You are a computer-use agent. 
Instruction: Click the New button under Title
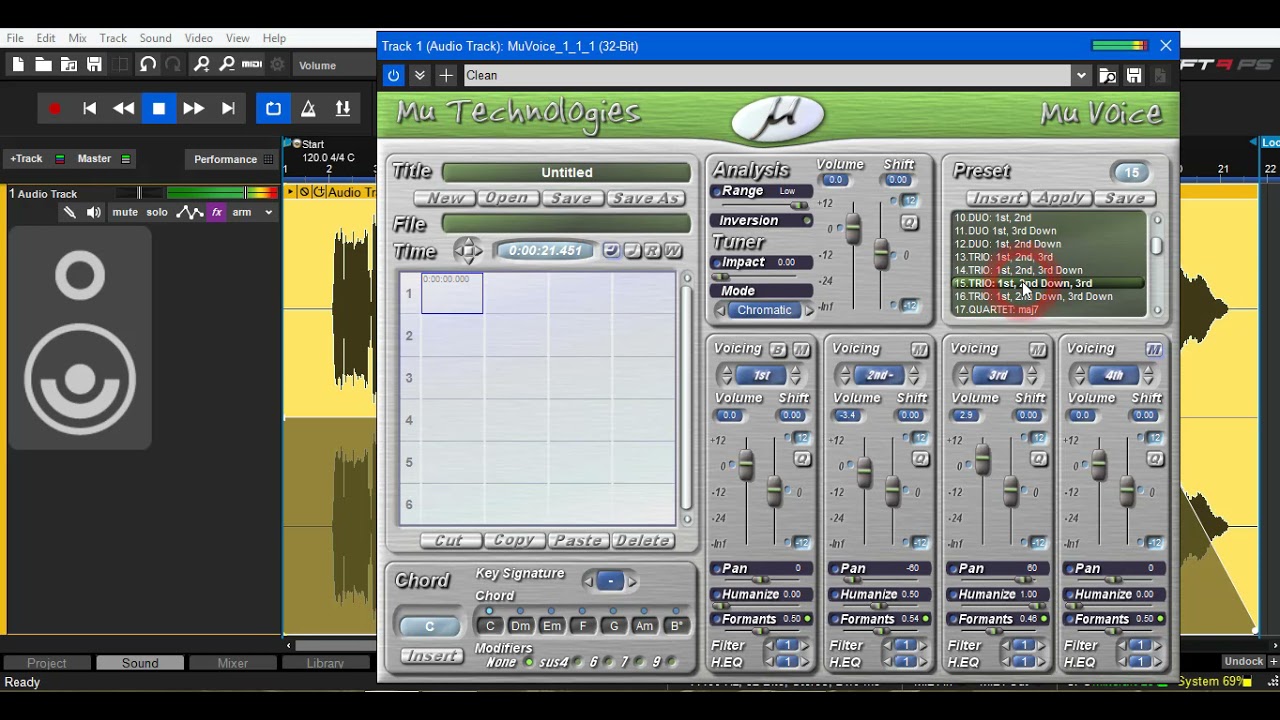(445, 198)
